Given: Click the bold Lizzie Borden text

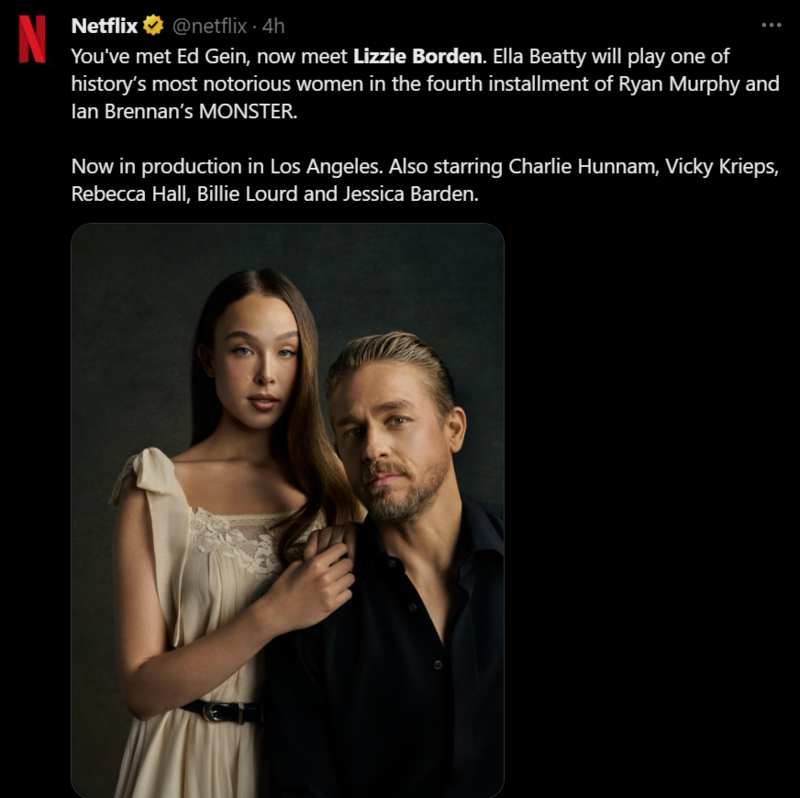Looking at the screenshot, I should point(417,56).
